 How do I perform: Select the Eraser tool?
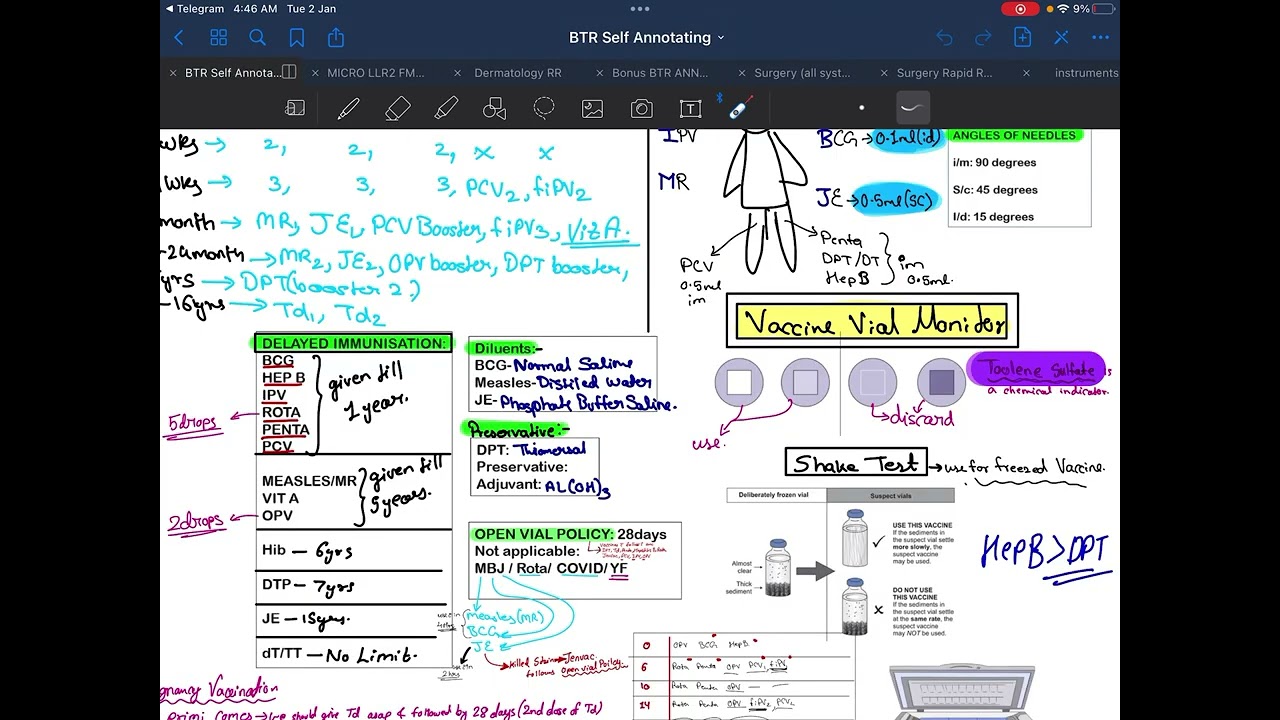point(397,108)
